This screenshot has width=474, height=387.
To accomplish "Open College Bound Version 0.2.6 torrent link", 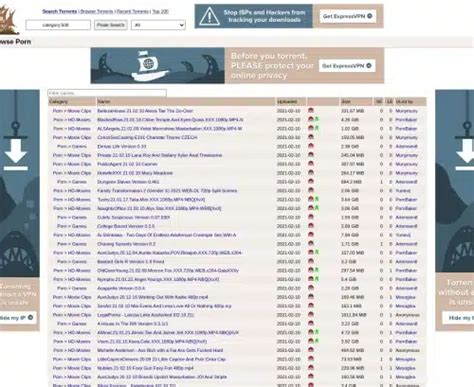I will pos(126,226).
